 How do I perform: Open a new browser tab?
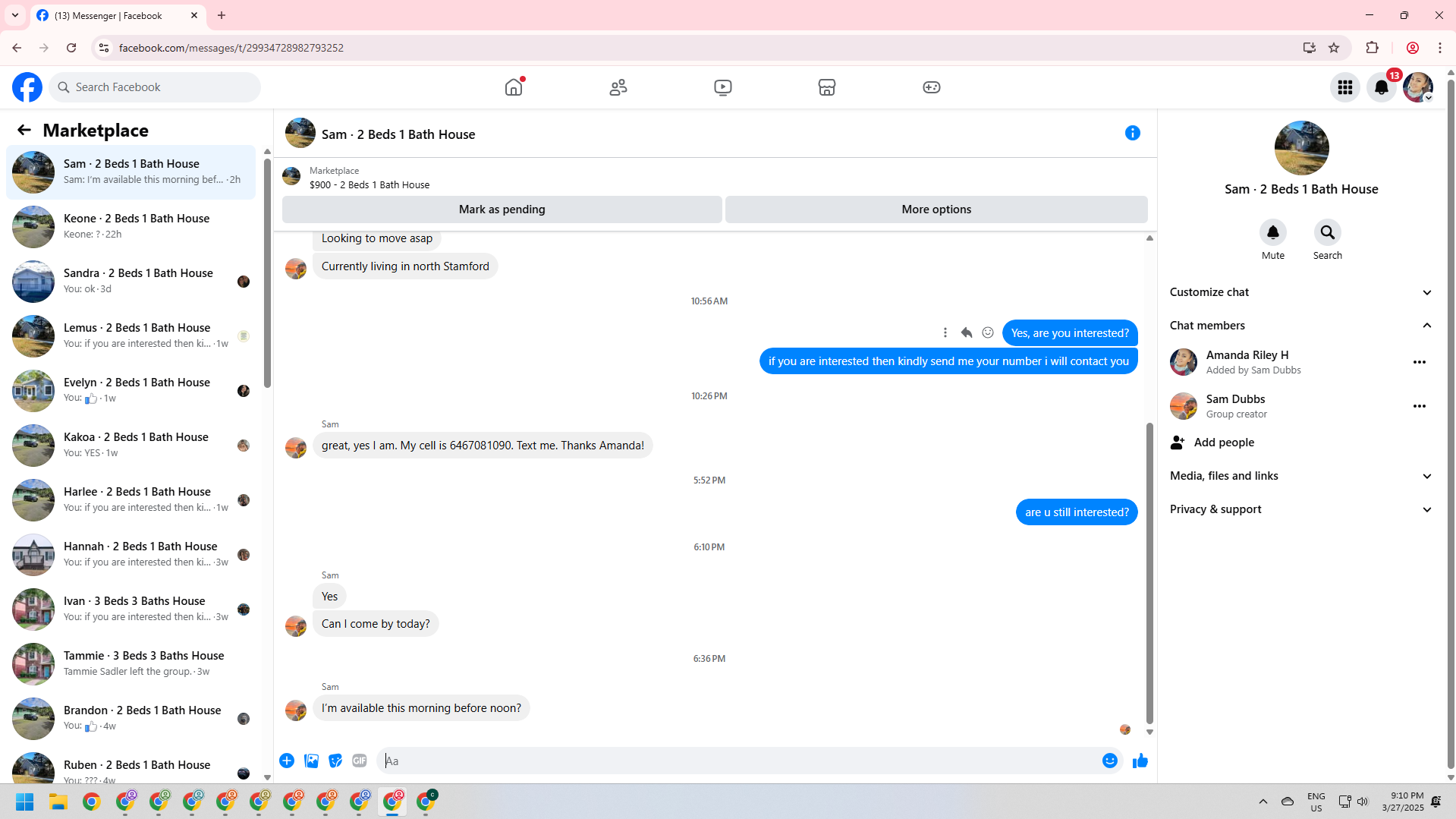222,15
